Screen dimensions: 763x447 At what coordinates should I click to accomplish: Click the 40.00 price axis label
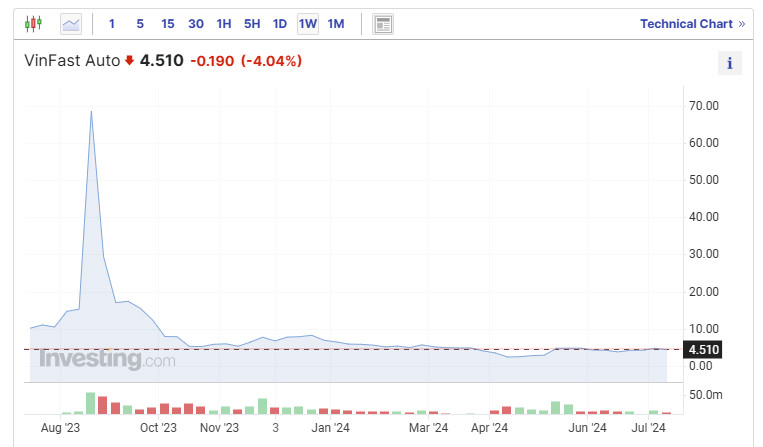pos(704,217)
